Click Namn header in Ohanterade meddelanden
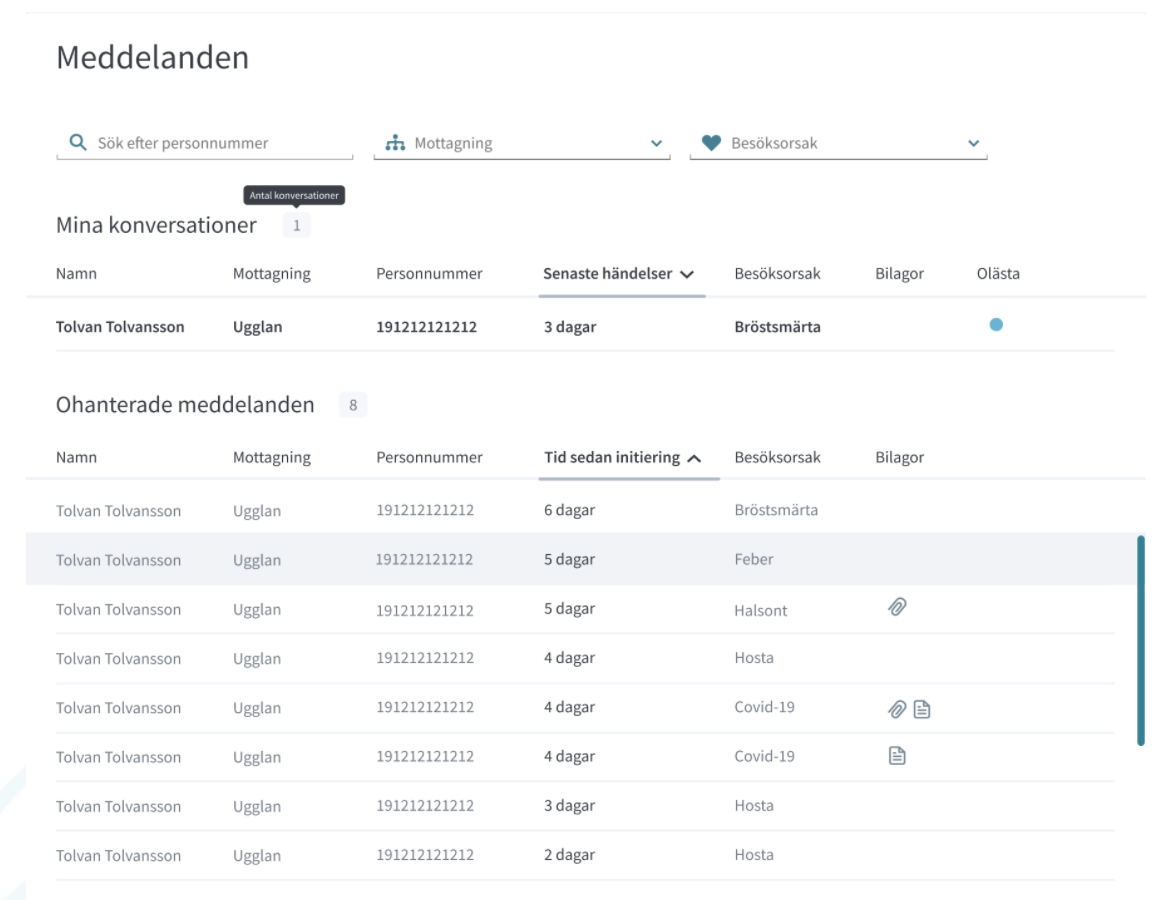This screenshot has width=1168, height=900. tap(76, 457)
